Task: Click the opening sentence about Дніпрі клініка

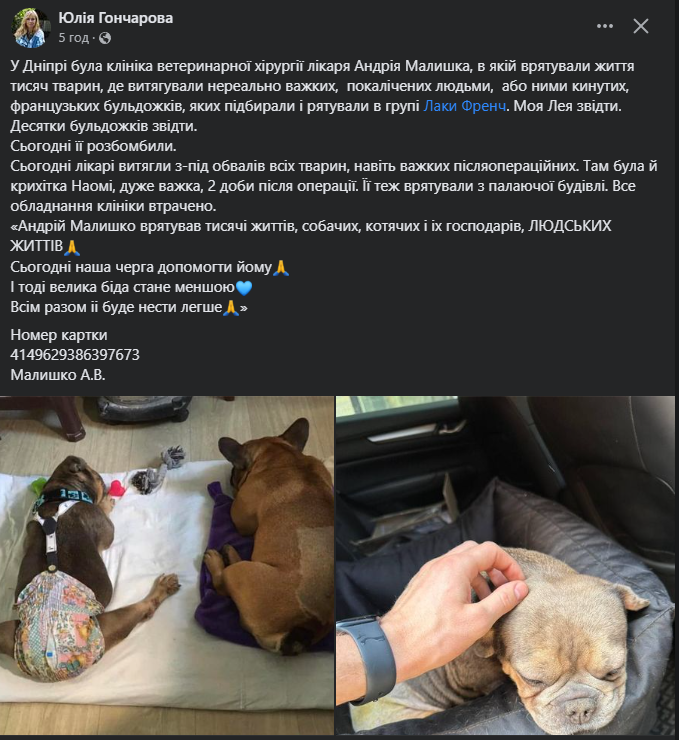Action: point(322,86)
